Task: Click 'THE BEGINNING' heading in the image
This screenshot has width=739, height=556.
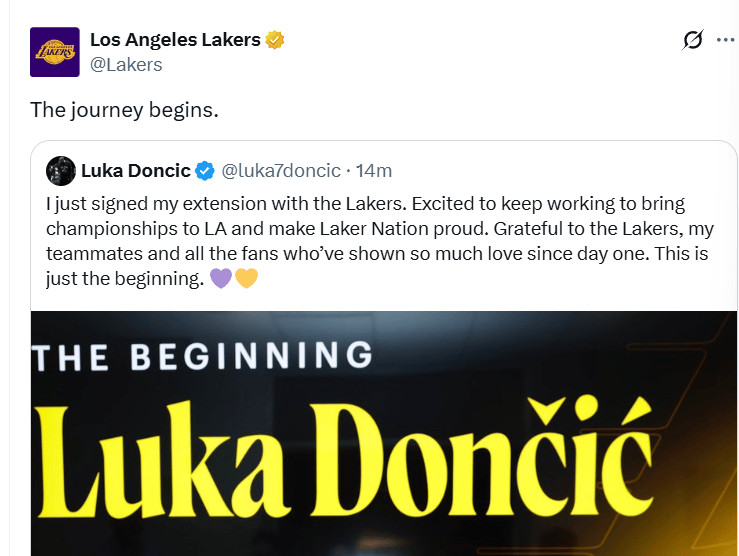Action: coord(203,356)
